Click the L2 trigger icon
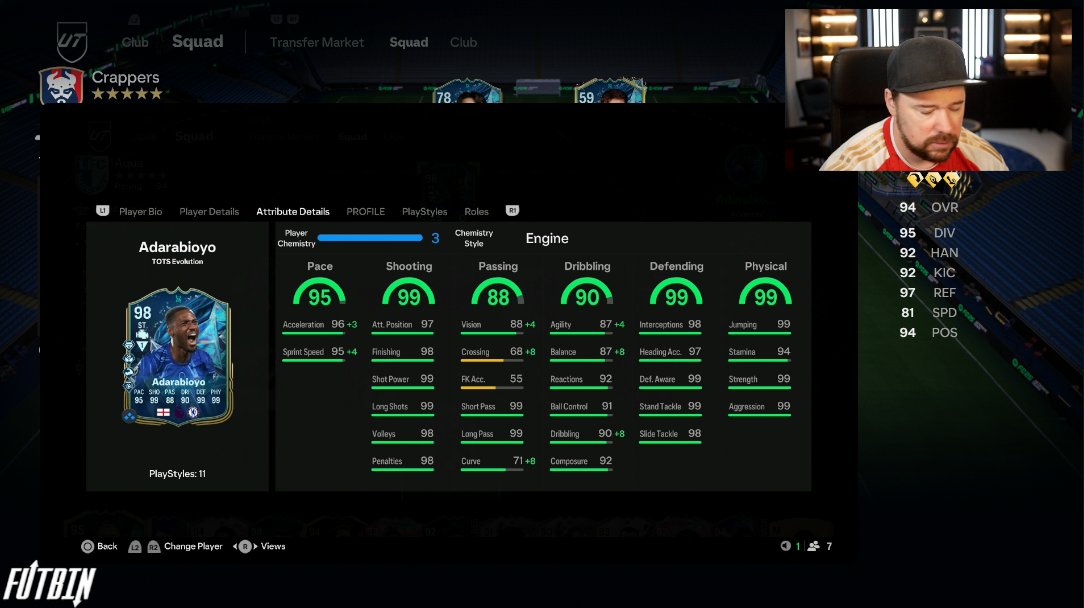The width and height of the screenshot is (1084, 608). (135, 546)
